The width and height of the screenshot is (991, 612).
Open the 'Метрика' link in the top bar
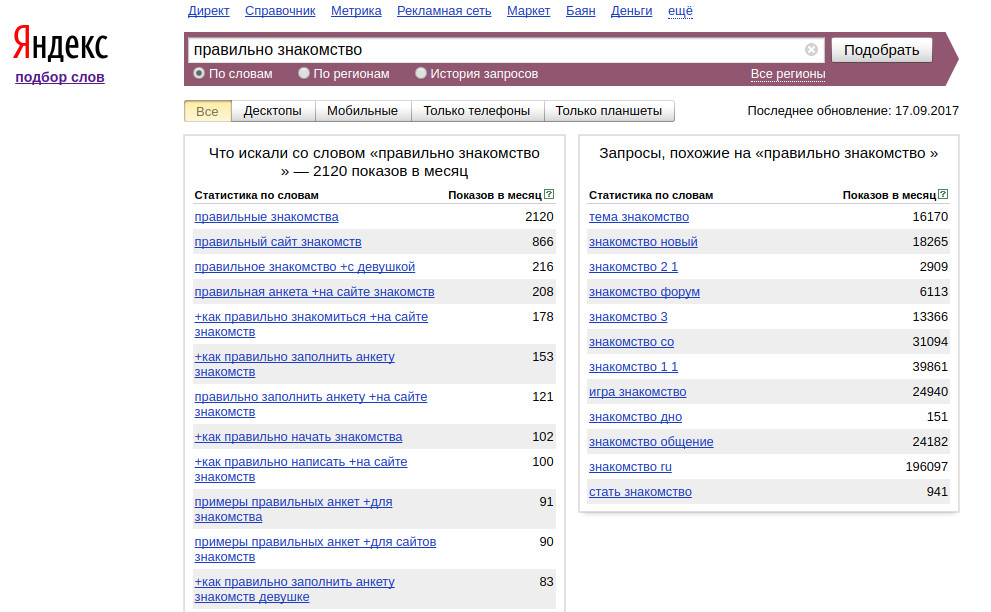coord(356,11)
